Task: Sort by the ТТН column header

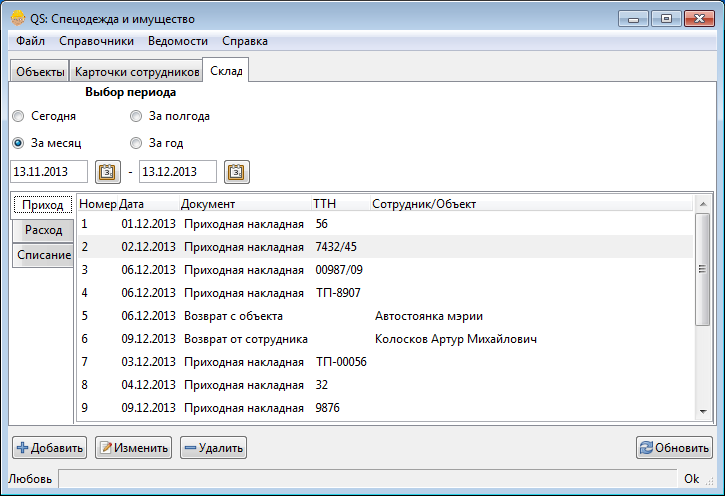Action: pos(341,204)
